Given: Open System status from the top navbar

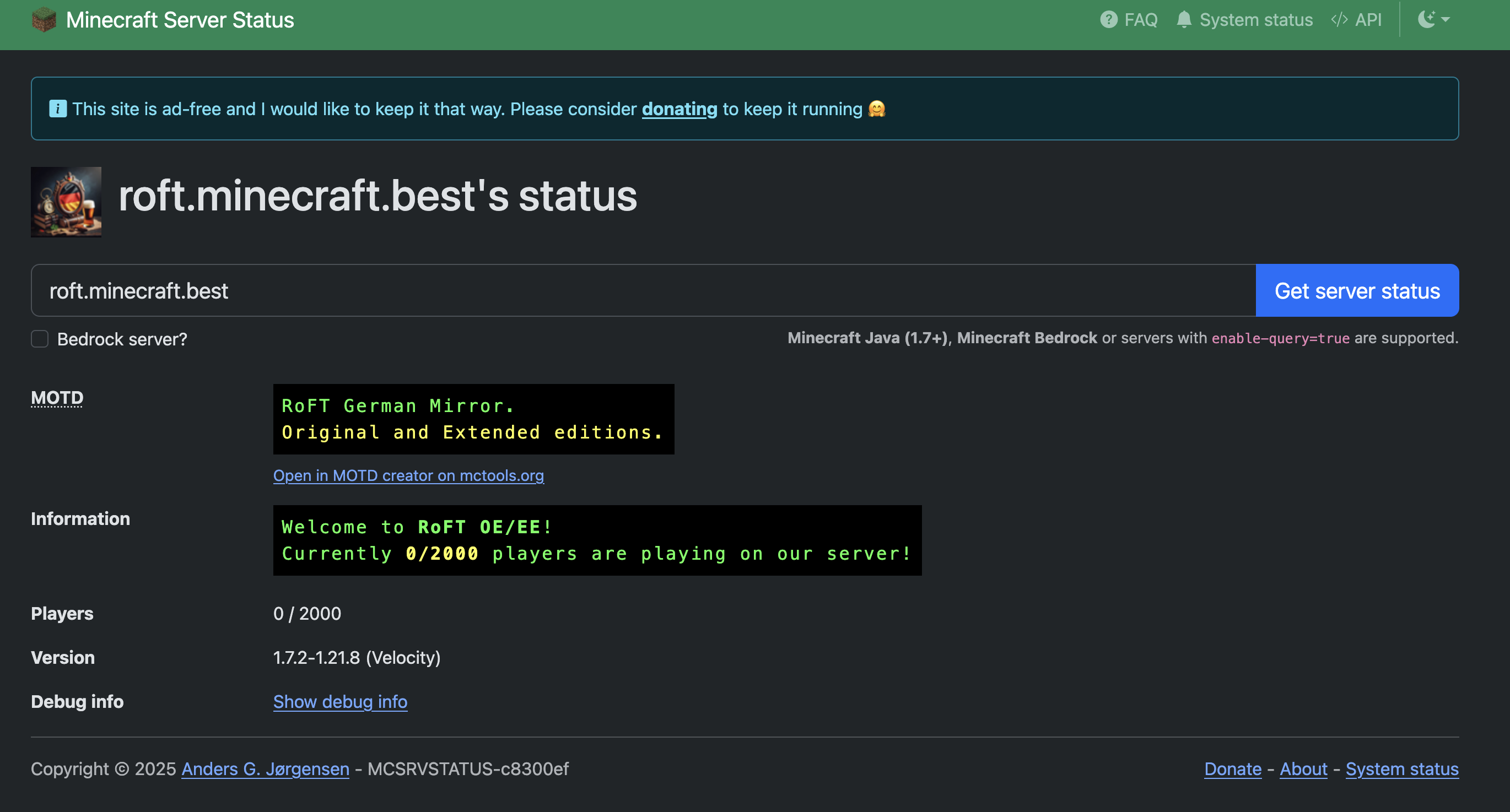Looking at the screenshot, I should pos(1244,20).
